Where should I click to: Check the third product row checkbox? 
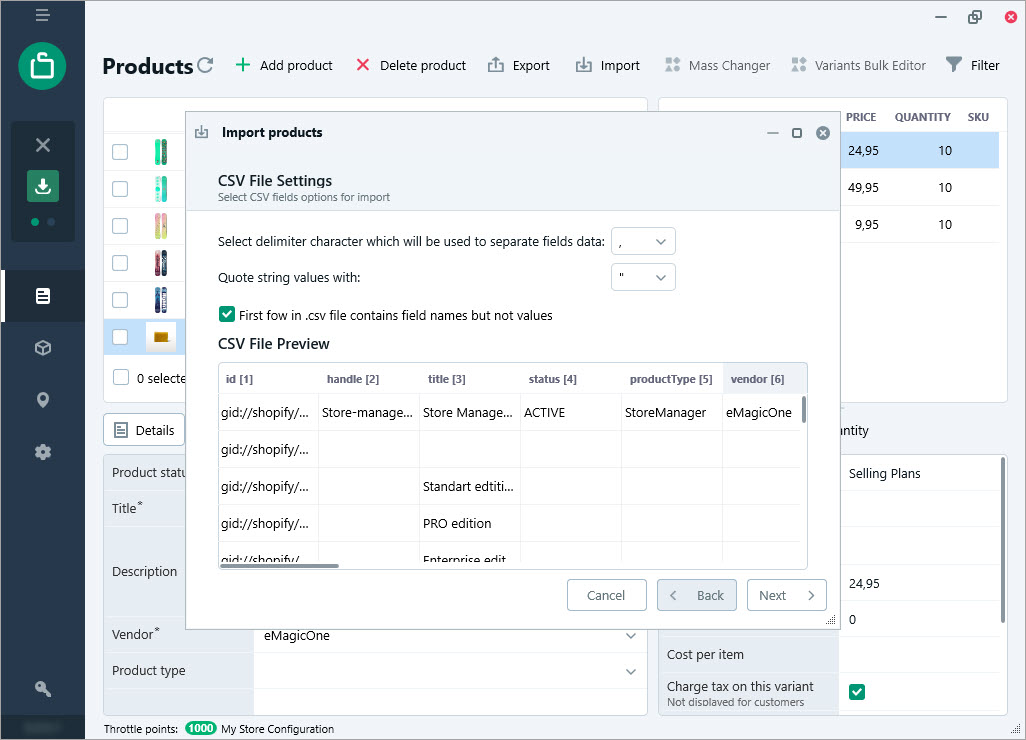click(x=120, y=226)
